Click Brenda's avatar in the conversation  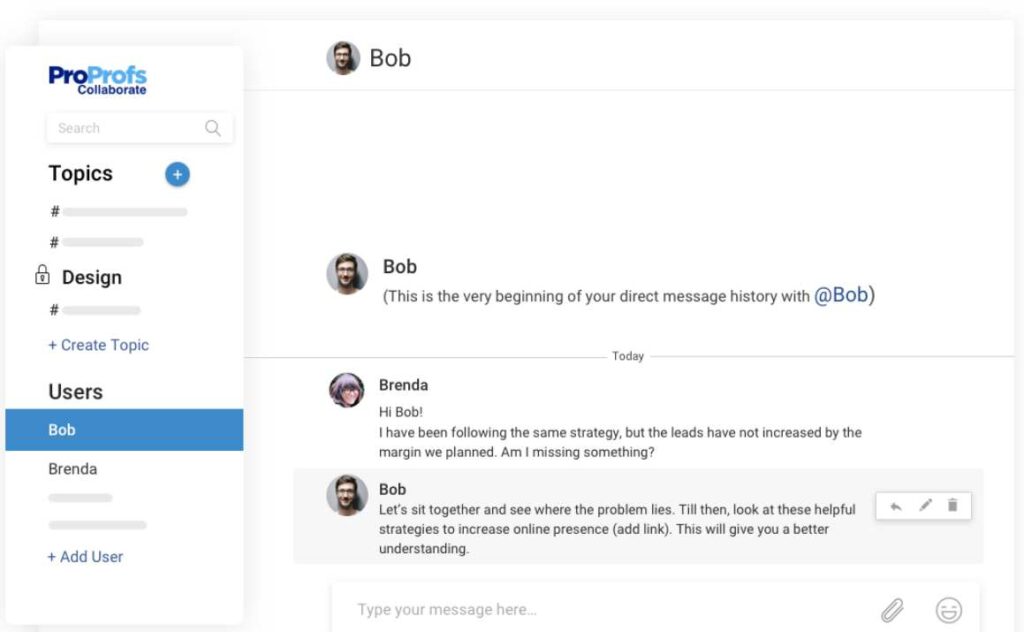347,390
